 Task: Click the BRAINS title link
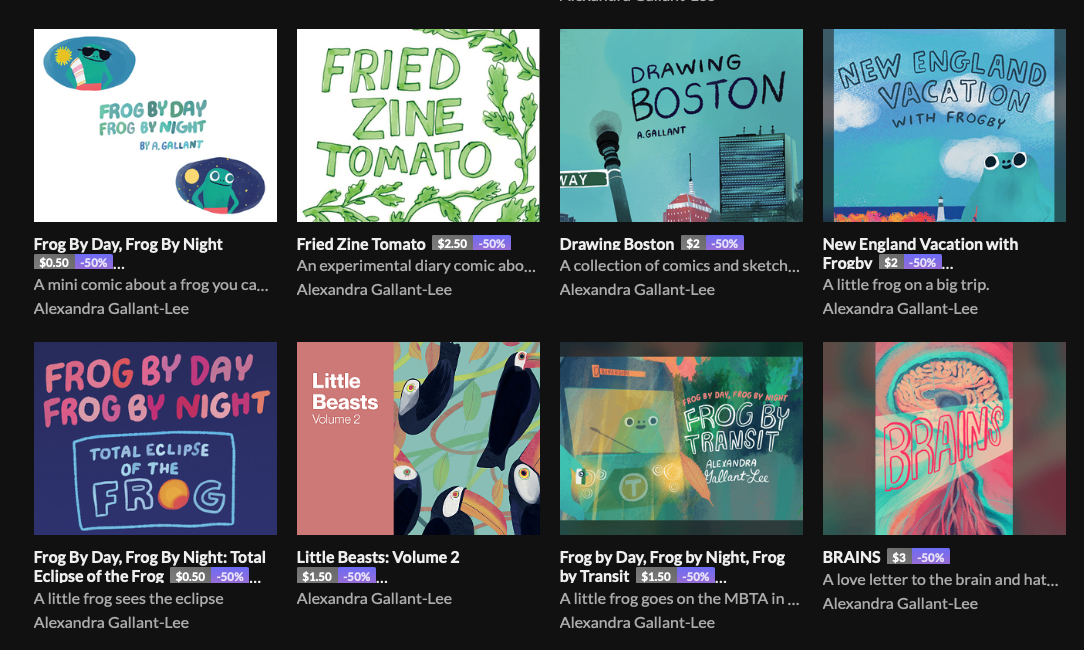coord(851,557)
